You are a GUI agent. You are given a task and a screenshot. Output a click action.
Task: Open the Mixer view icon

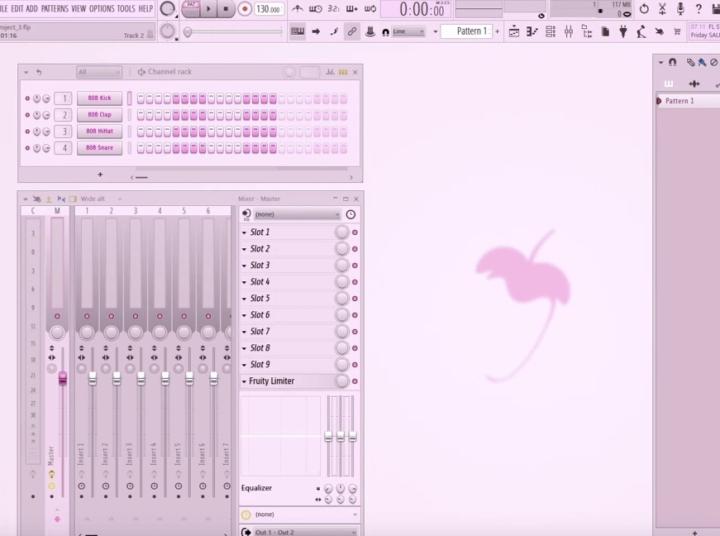tap(568, 32)
